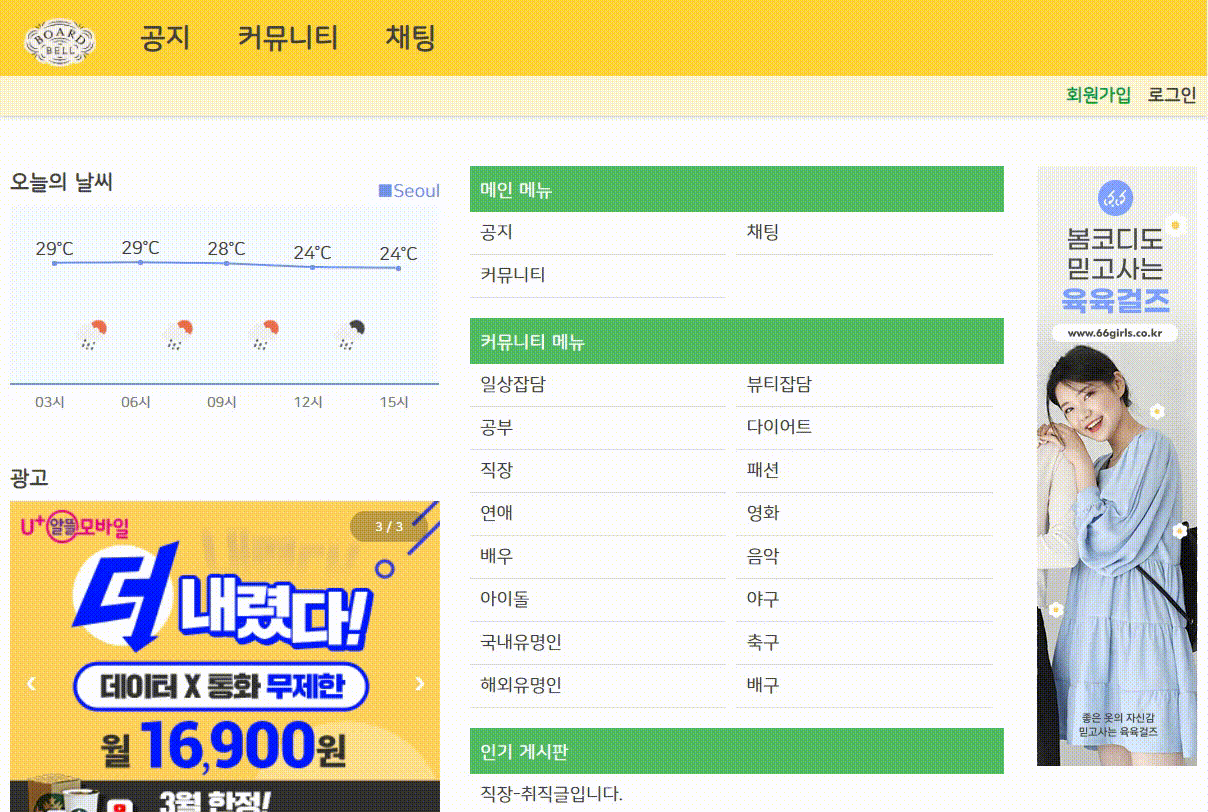Image resolution: width=1208 pixels, height=812 pixels.
Task: Click the 메인 메뉴 green header
Action: pyautogui.click(x=737, y=189)
